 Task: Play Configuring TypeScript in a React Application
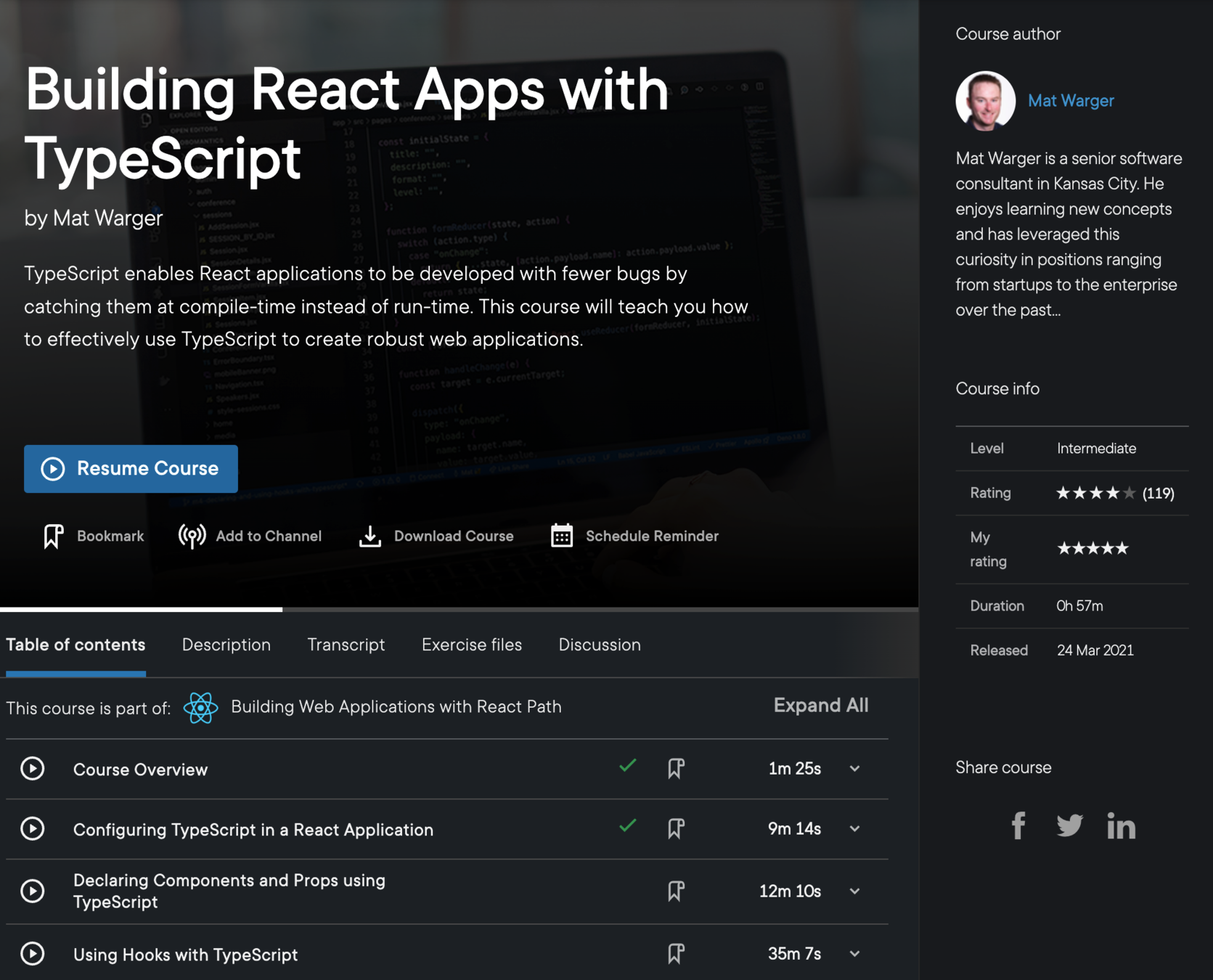click(x=33, y=828)
